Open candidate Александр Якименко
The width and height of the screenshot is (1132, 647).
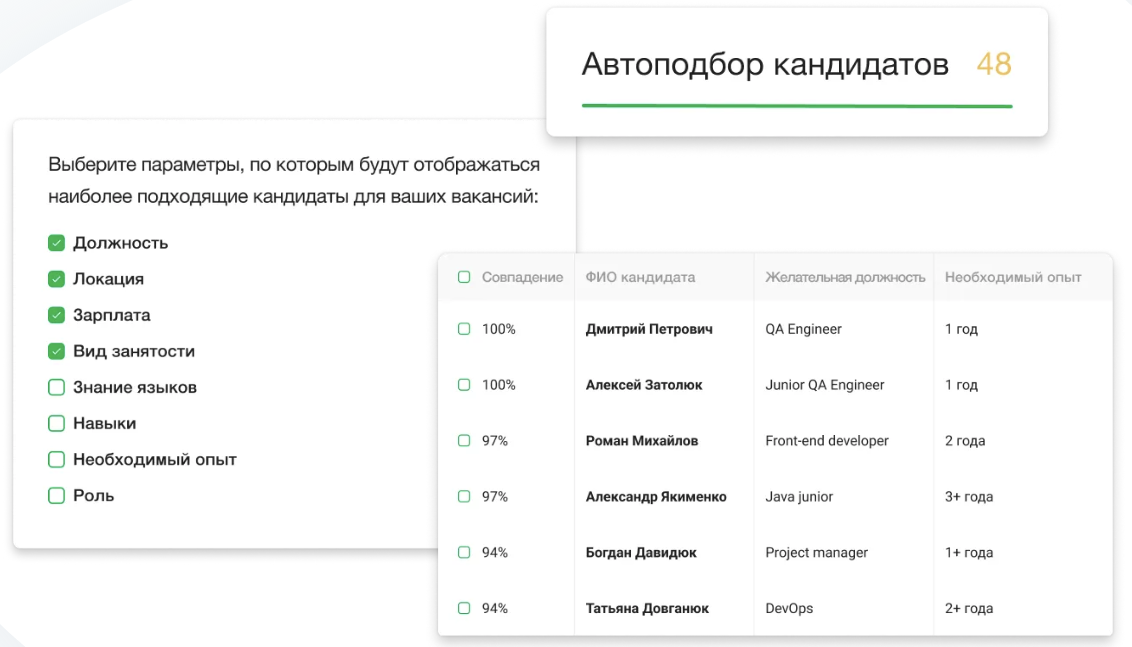click(656, 497)
